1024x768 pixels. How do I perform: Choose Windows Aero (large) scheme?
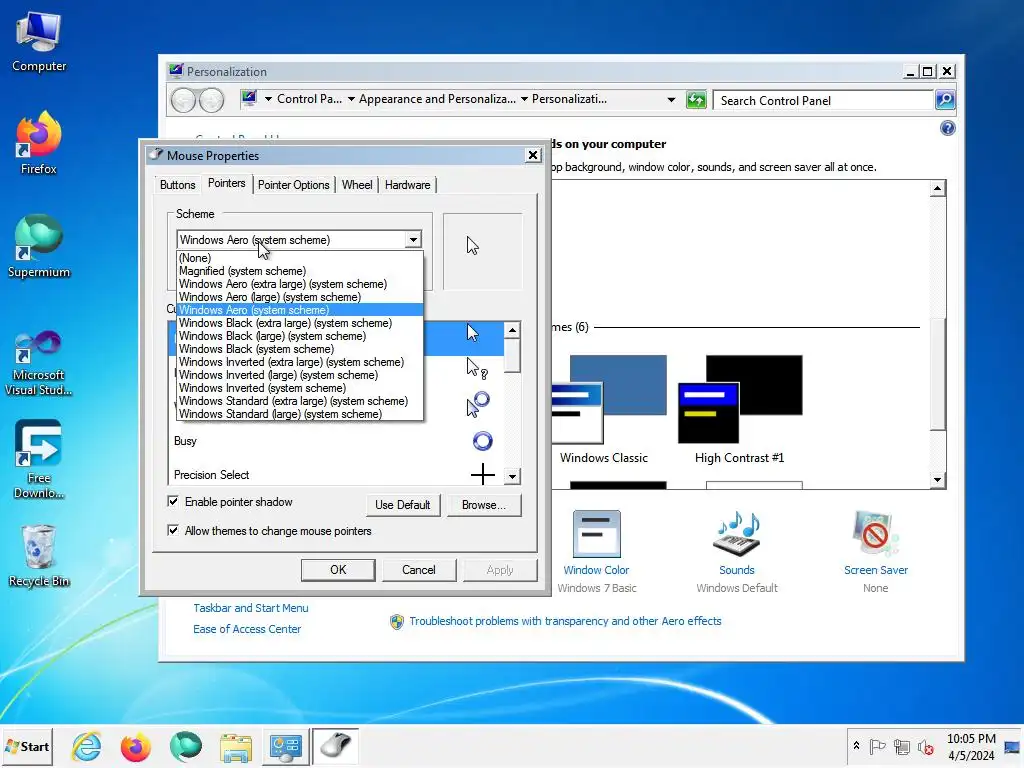[300, 297]
